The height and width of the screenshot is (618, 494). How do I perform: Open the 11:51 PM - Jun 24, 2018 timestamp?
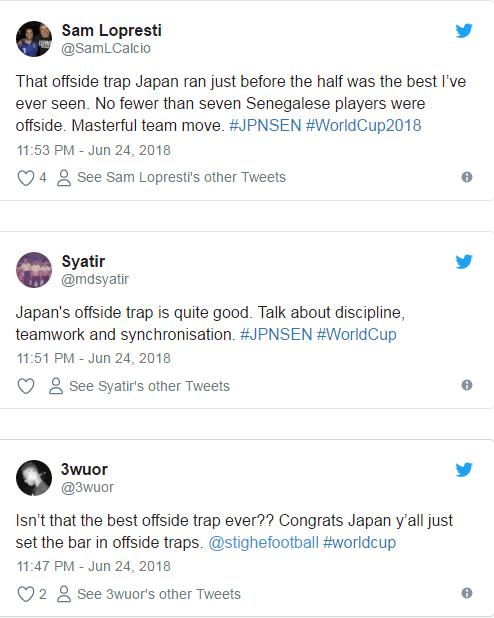pos(93,358)
